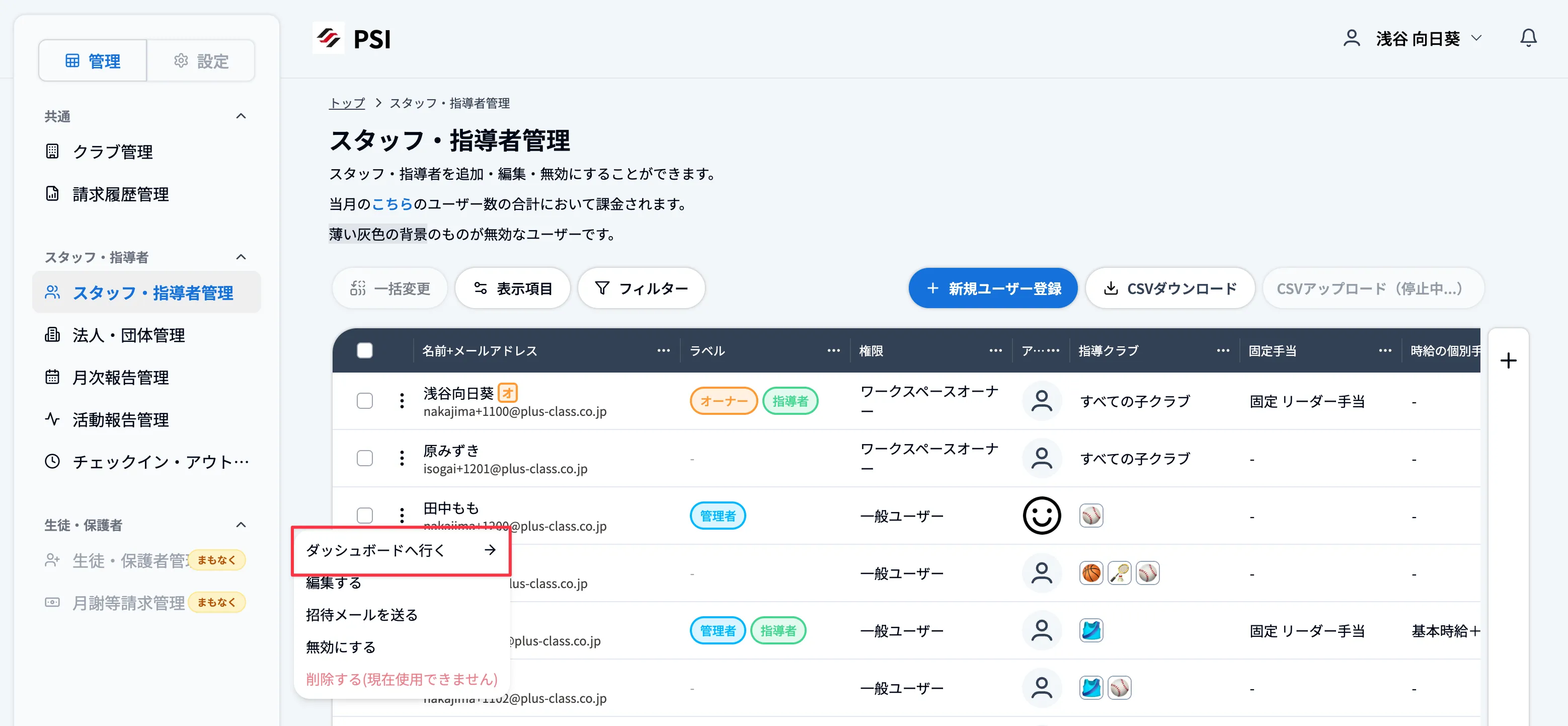
Task: Open column options for 名前+メールアドレス header
Action: click(663, 350)
